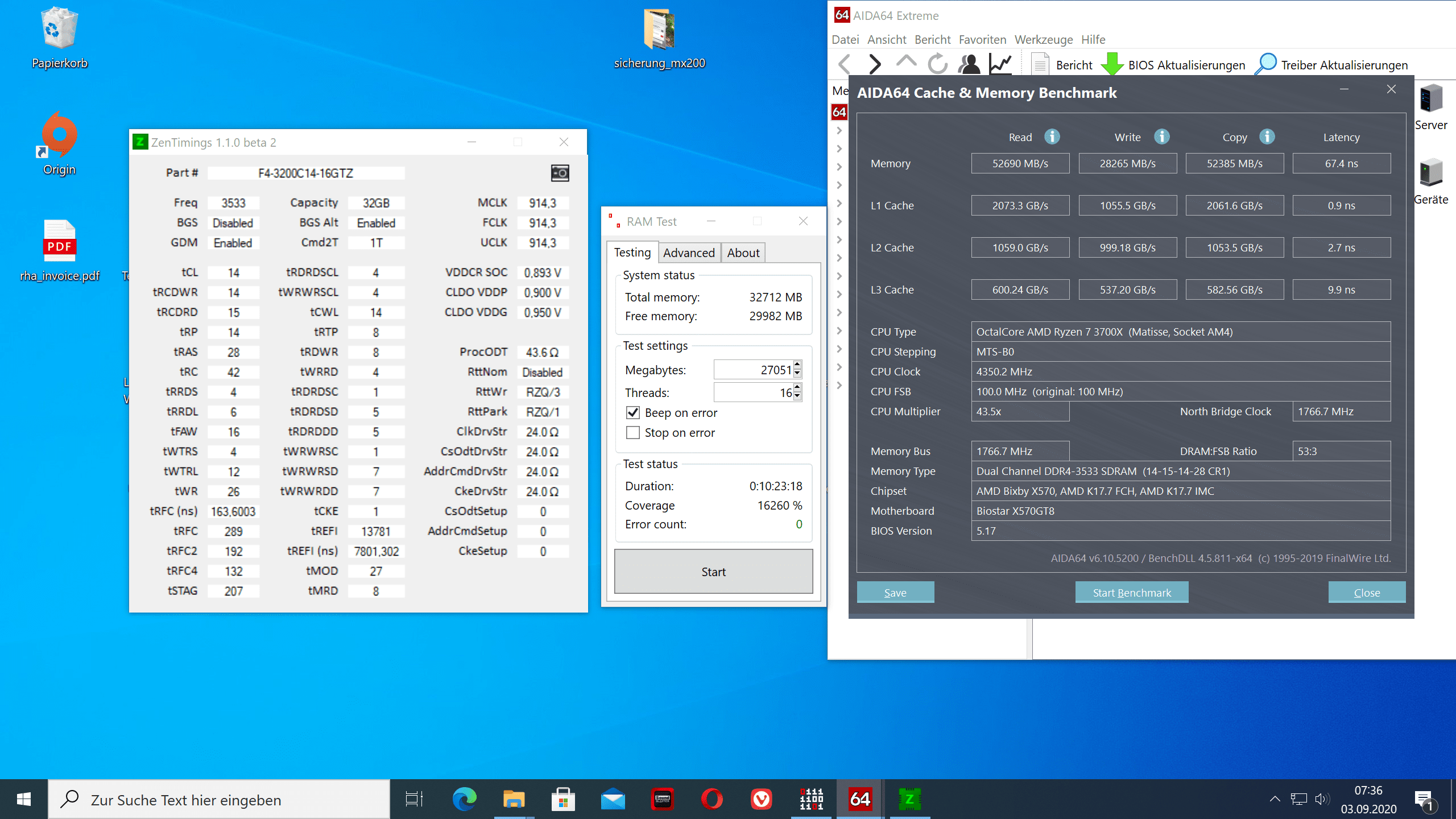The height and width of the screenshot is (819, 1456).
Task: Click Close in the benchmark dialog
Action: 1367,593
